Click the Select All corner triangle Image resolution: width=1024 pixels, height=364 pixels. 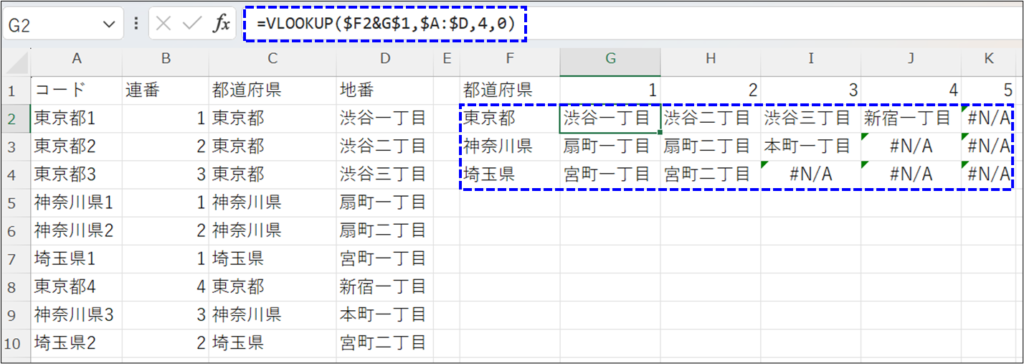tap(16, 62)
